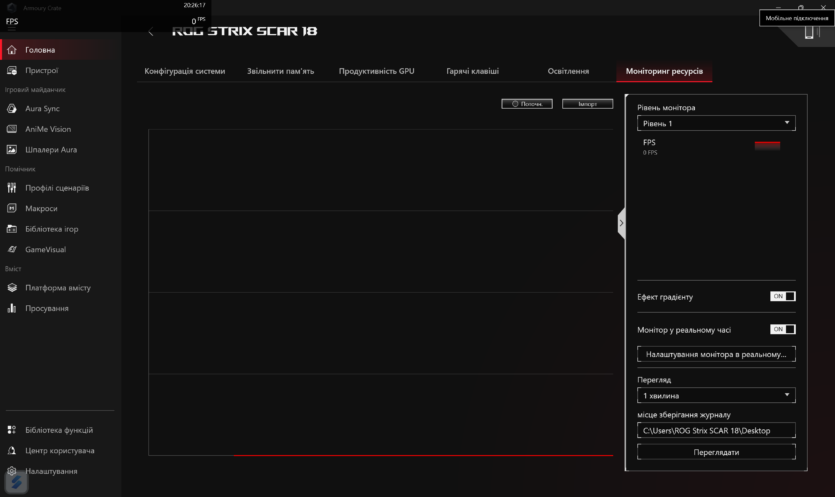This screenshot has height=497, width=835.
Task: Open Головна menu item label
Action: (40, 50)
